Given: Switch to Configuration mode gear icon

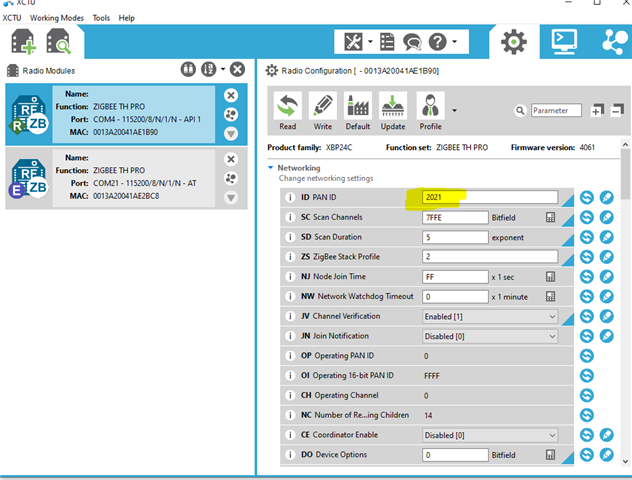Looking at the screenshot, I should [x=514, y=42].
